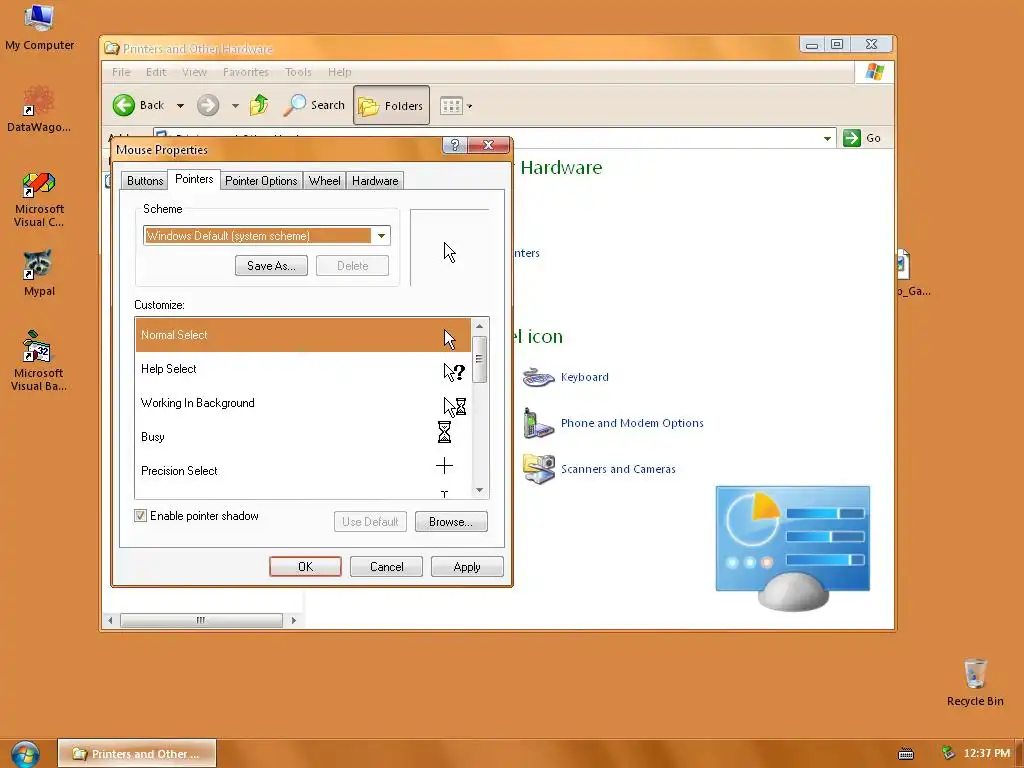Open the address bar dropdown arrow
The height and width of the screenshot is (768, 1024).
[827, 138]
